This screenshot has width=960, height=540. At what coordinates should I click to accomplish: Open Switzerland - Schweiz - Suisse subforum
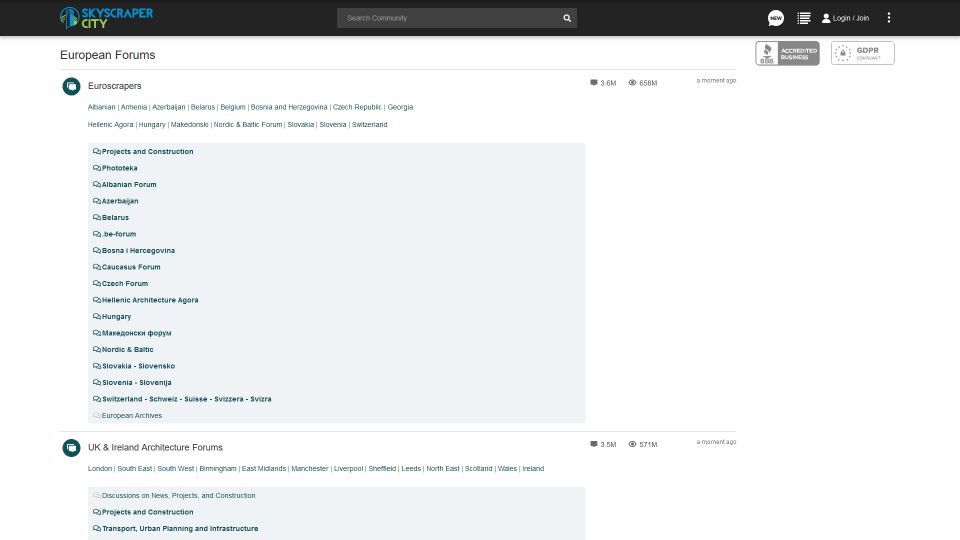point(187,400)
